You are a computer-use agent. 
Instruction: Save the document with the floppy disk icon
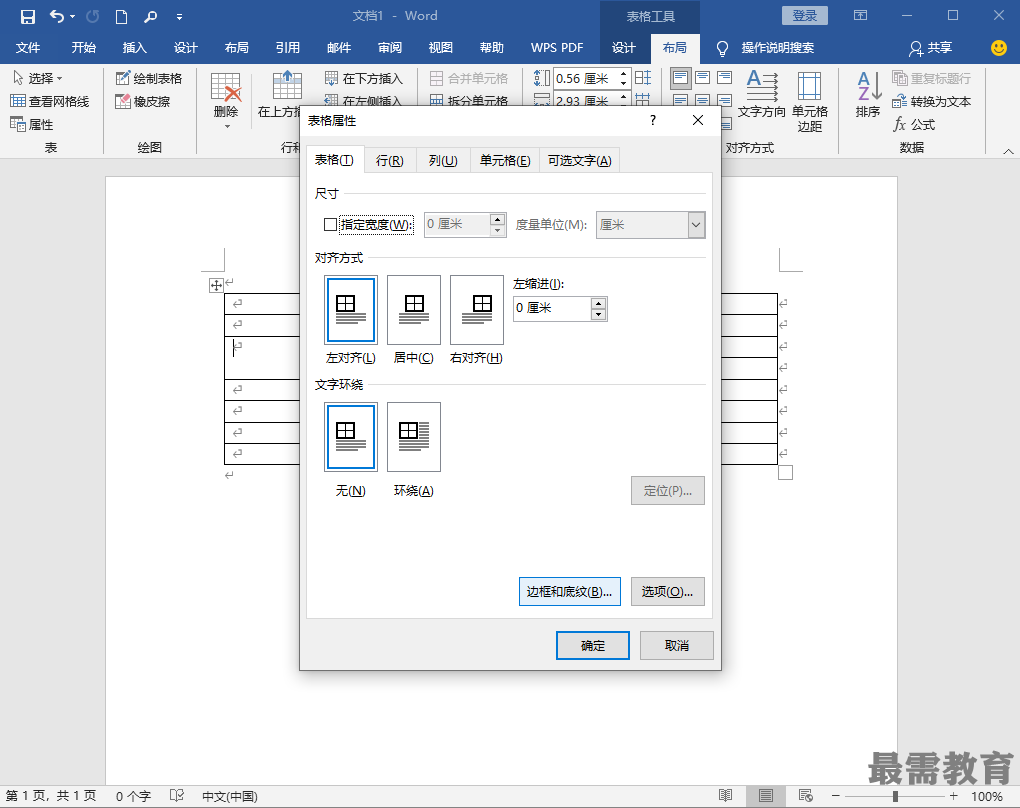click(x=27, y=16)
